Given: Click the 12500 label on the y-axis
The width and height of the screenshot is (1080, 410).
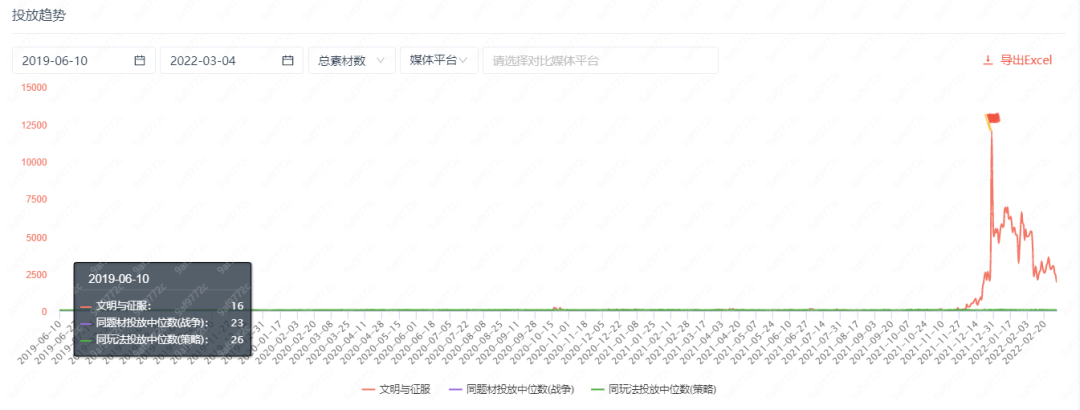Looking at the screenshot, I should tap(32, 124).
